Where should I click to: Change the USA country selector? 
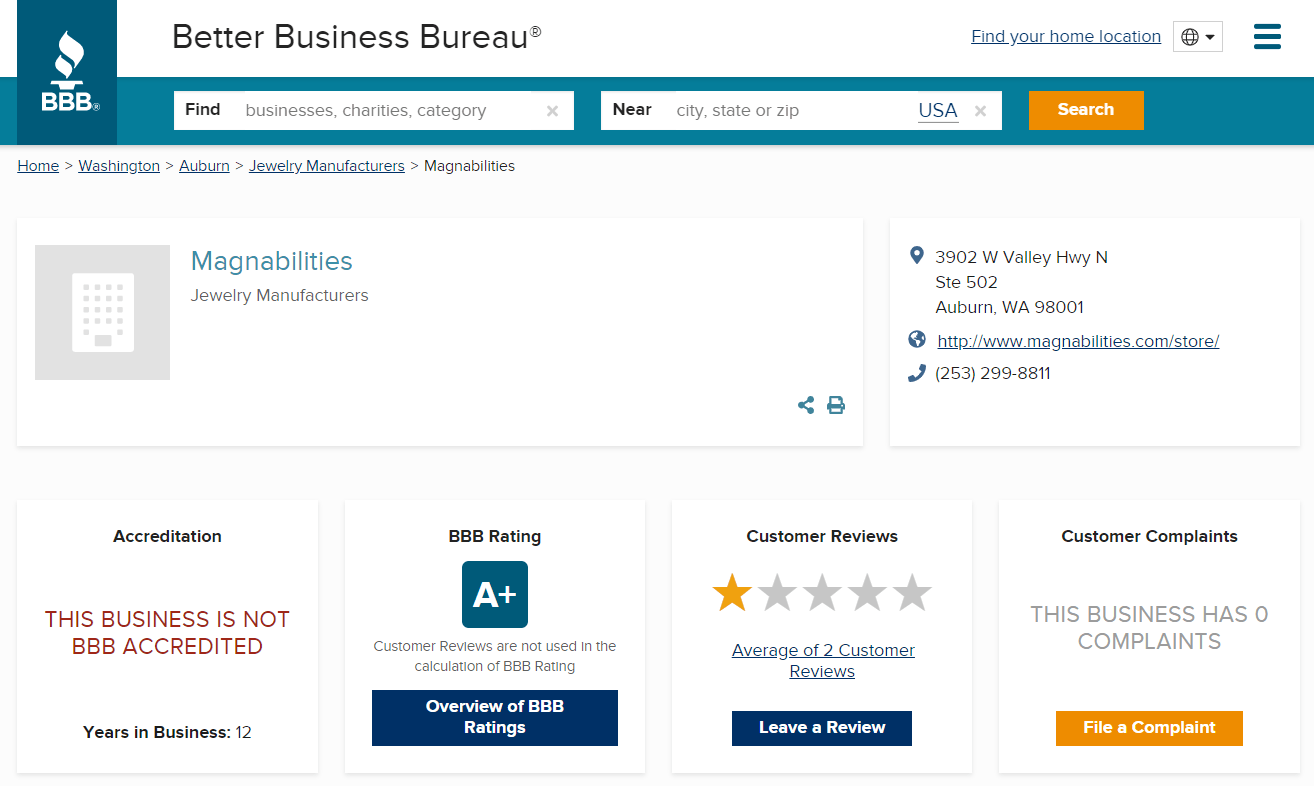coord(938,110)
